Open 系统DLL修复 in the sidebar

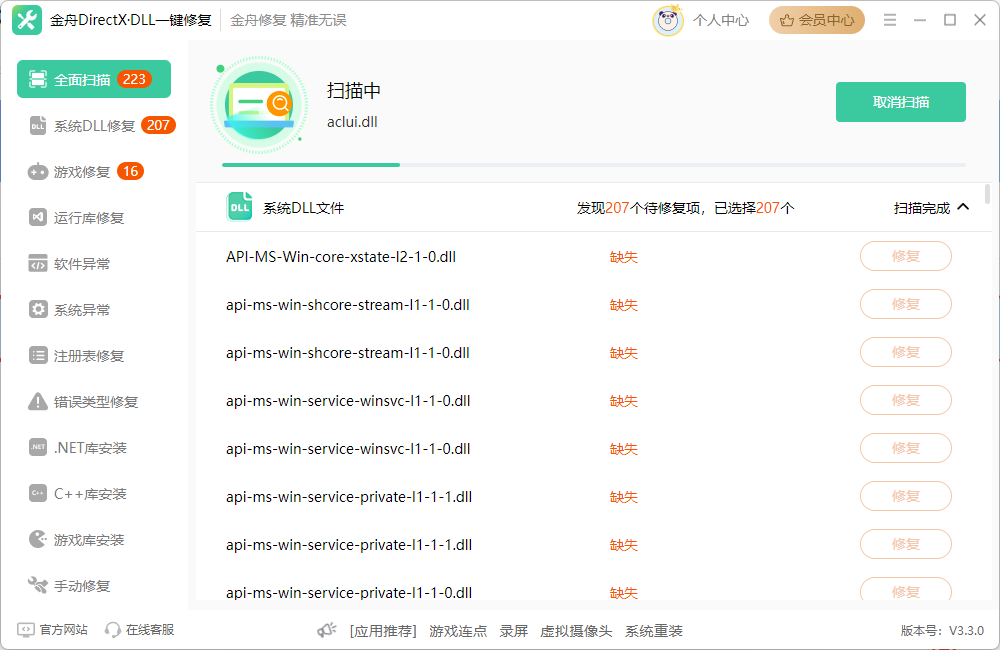(x=94, y=126)
